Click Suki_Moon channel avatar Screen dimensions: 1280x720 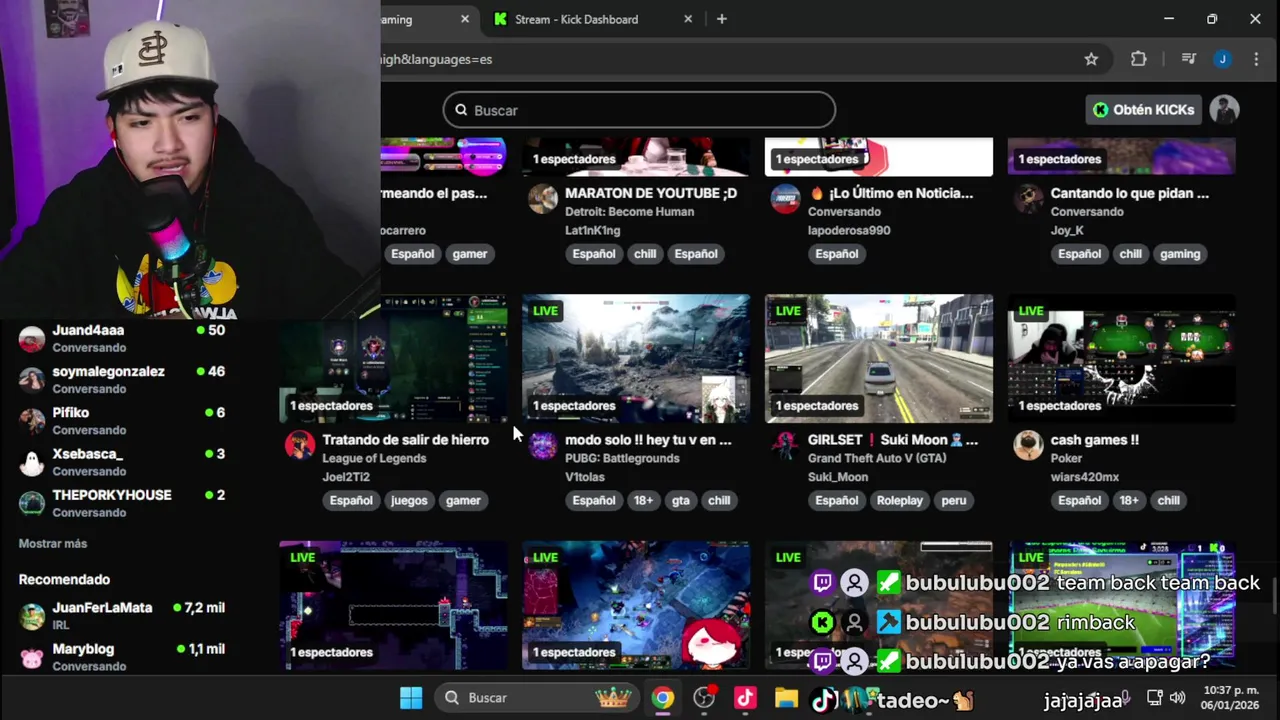[786, 445]
